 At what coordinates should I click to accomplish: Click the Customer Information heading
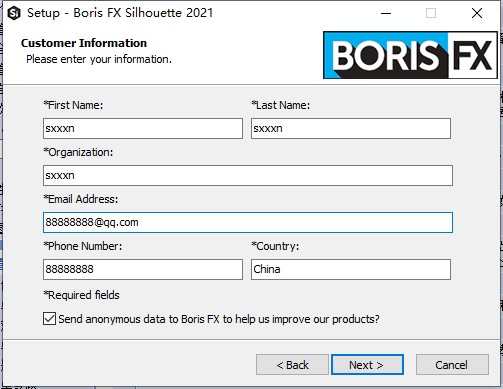[x=84, y=43]
